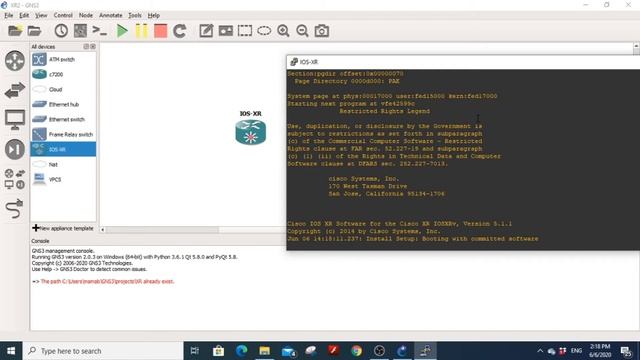The image size is (640, 360).
Task: Suspend all nodes with yellow pause
Action: pyautogui.click(x=141, y=31)
